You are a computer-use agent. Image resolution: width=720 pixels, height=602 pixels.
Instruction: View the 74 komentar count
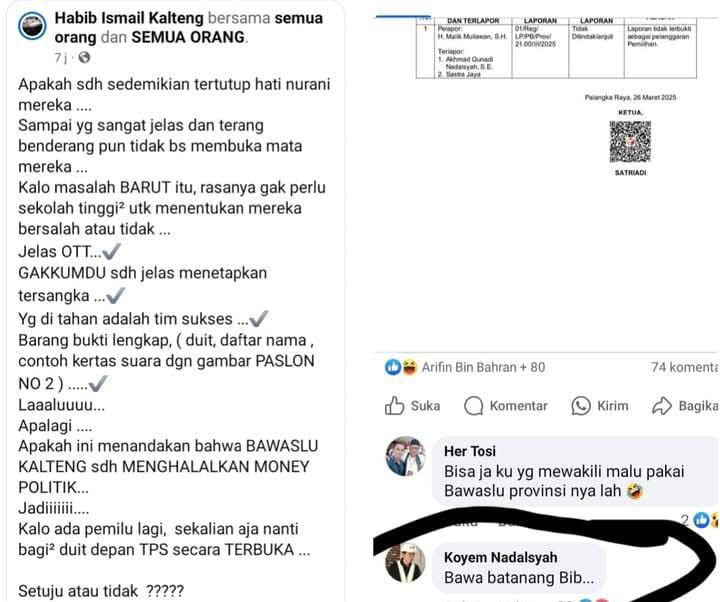[685, 367]
